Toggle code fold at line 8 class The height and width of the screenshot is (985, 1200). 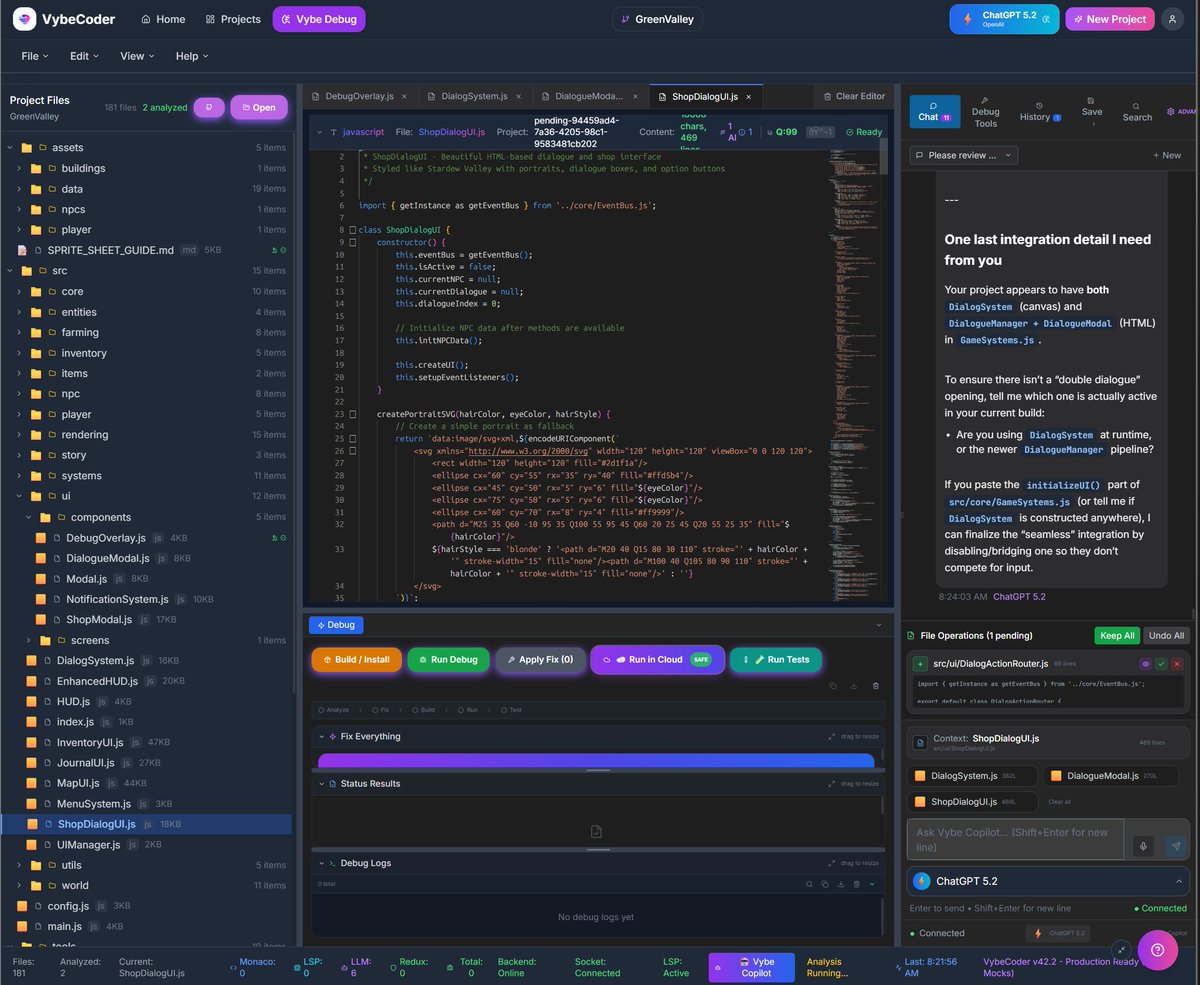coord(351,230)
